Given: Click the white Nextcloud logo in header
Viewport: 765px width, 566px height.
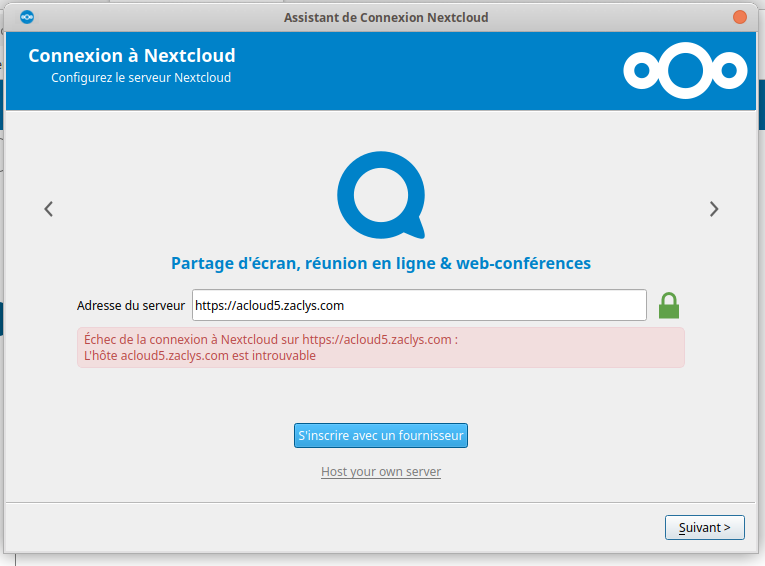Looking at the screenshot, I should pyautogui.click(x=685, y=70).
